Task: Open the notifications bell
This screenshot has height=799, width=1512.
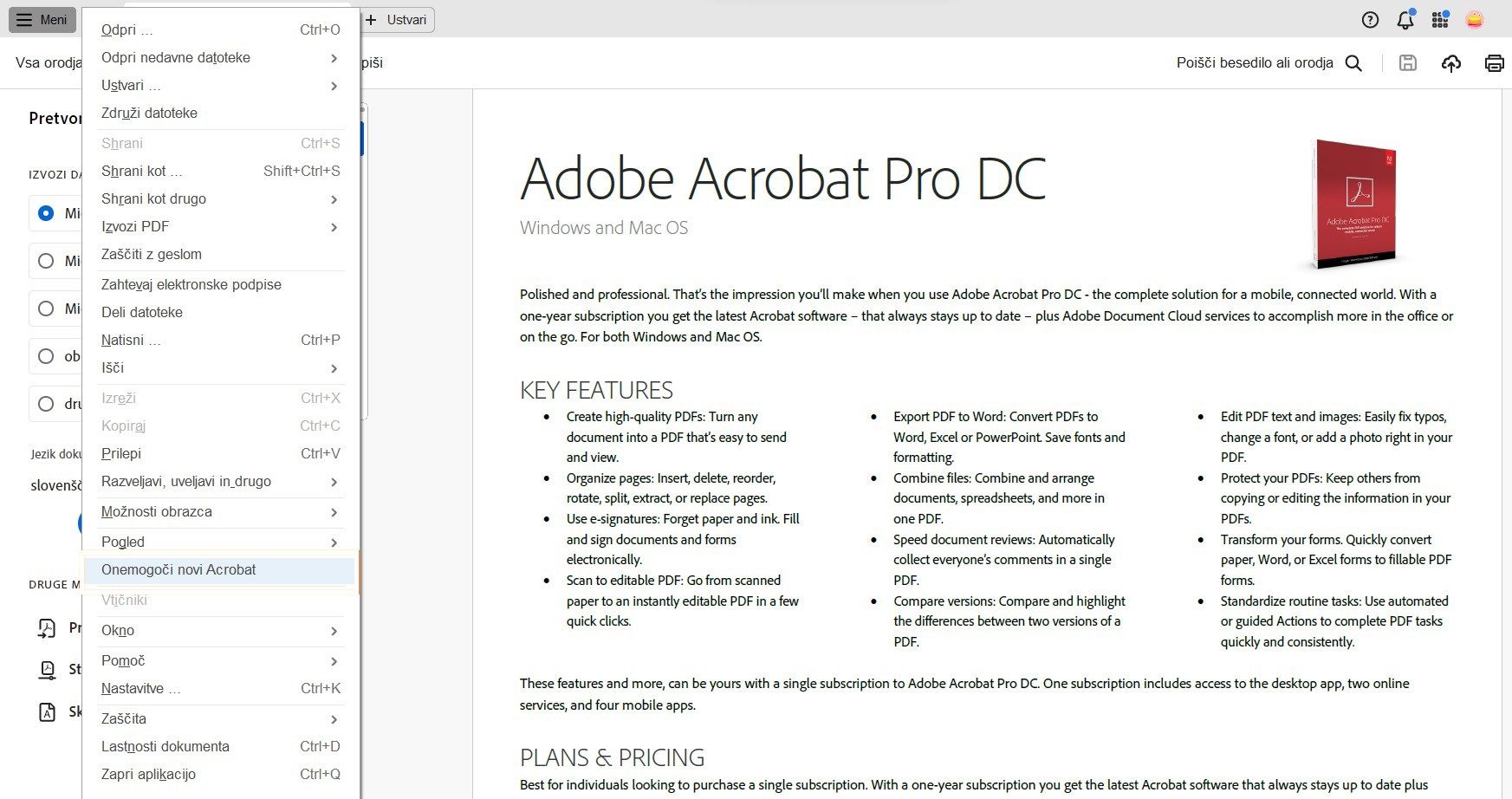Action: pyautogui.click(x=1405, y=20)
